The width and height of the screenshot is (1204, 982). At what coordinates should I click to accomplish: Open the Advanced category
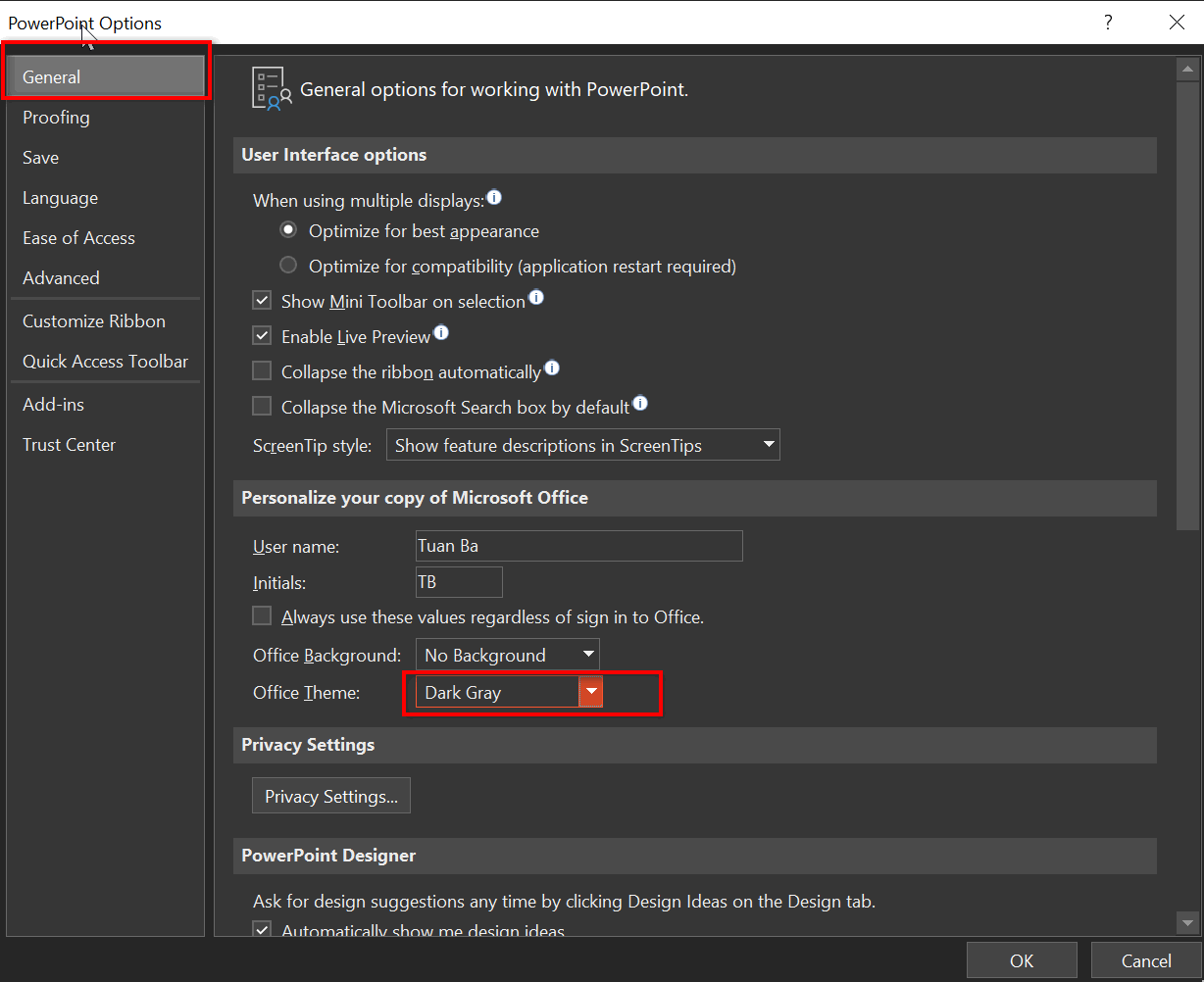pos(105,278)
